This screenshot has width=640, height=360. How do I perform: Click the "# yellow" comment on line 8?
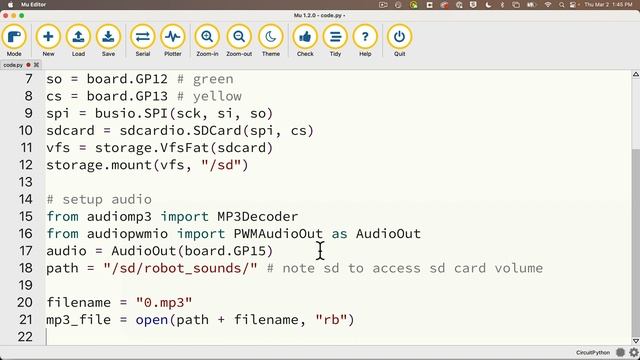coord(209,96)
